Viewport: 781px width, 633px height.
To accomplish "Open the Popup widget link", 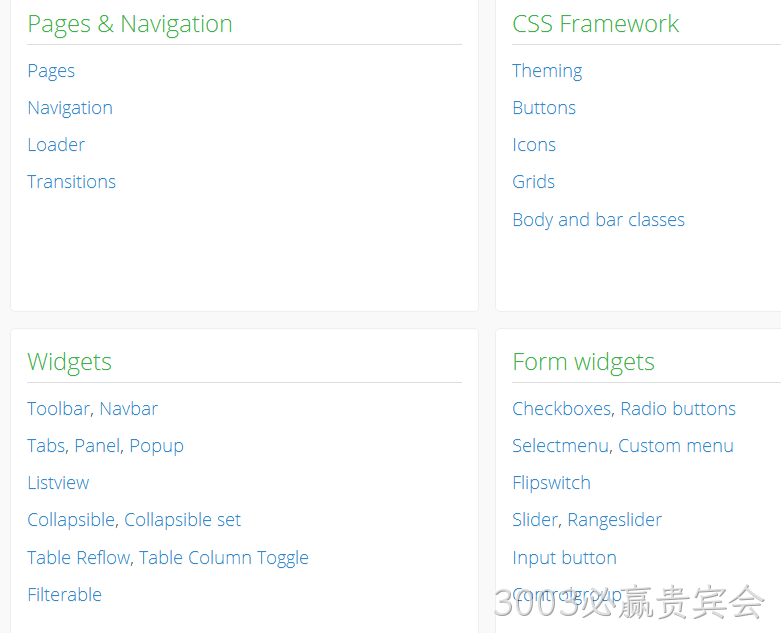I will 156,446.
